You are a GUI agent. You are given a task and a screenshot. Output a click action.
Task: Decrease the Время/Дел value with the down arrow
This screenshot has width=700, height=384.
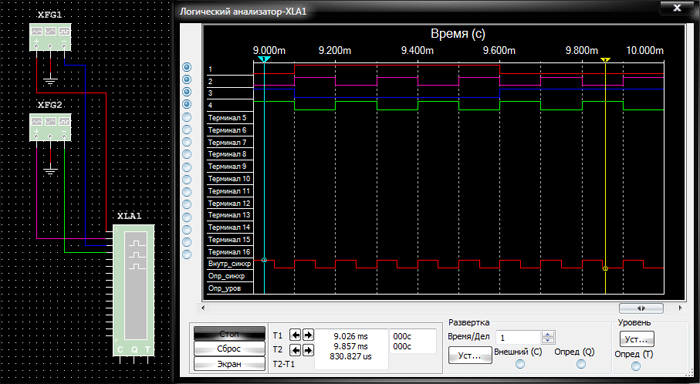pyautogui.click(x=550, y=341)
